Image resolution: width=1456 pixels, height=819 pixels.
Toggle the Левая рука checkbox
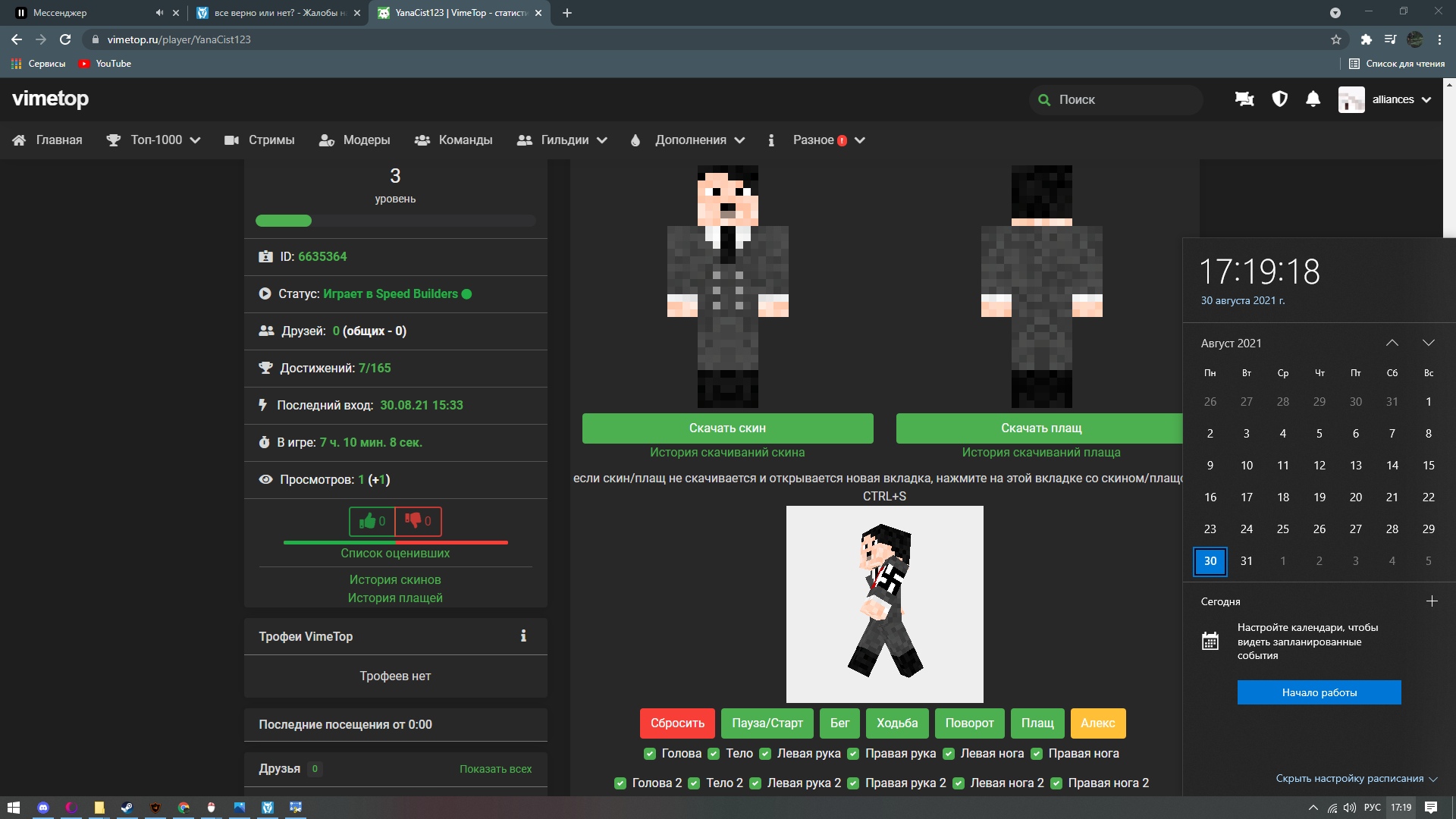click(765, 754)
